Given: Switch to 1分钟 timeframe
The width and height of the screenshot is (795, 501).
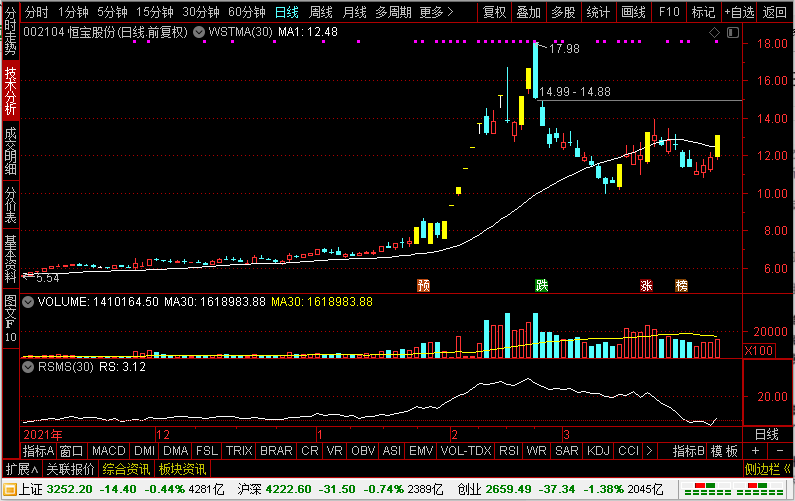Looking at the screenshot, I should point(73,12).
